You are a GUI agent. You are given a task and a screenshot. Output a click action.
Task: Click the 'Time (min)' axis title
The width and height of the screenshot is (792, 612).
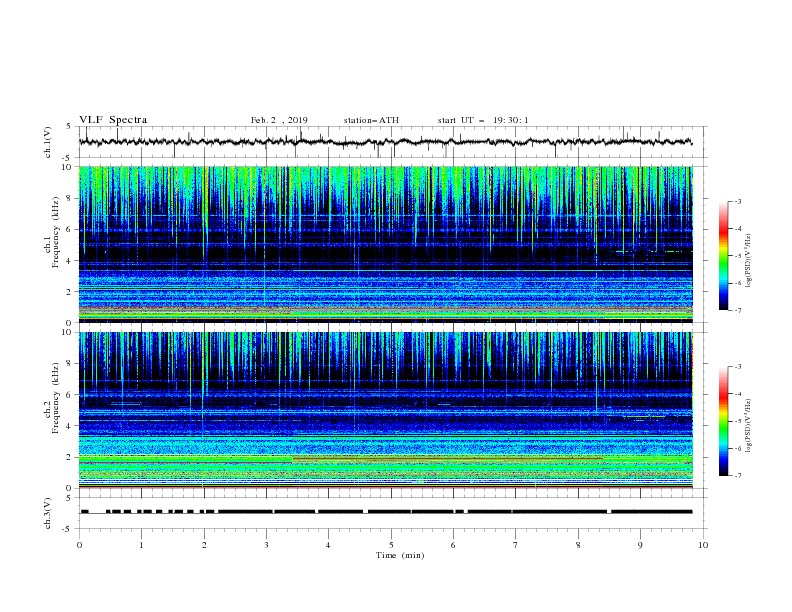click(400, 555)
